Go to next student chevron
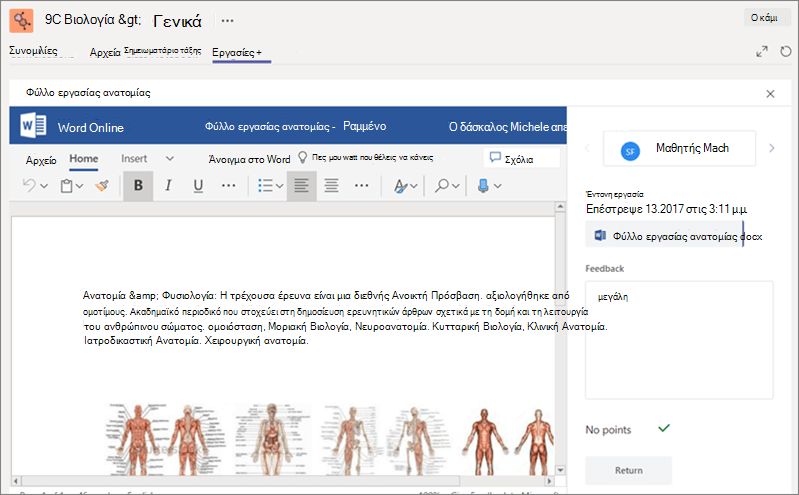 (x=771, y=148)
